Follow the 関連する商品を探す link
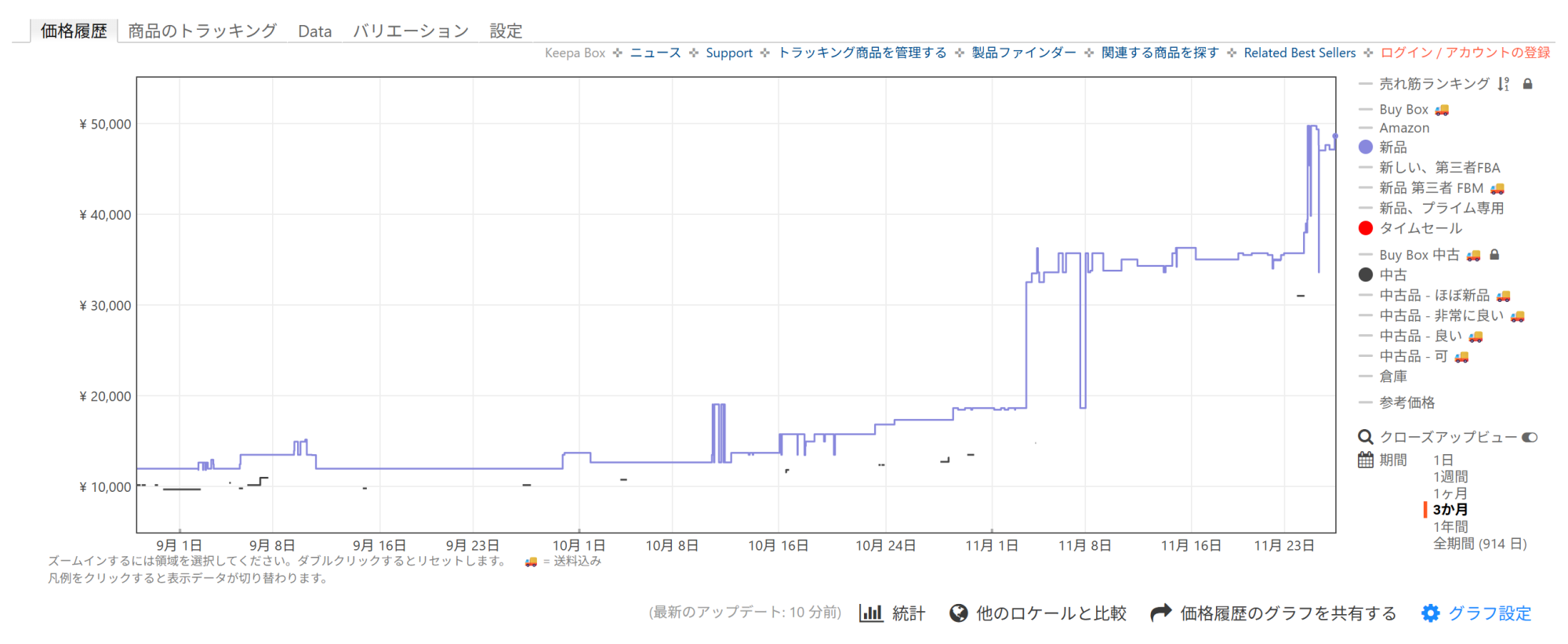The image size is (1568, 644). click(1160, 53)
